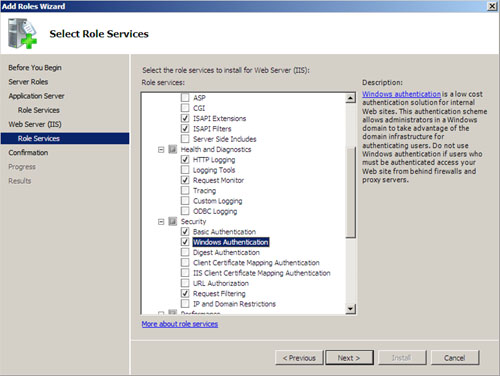Select highlighted Role Services step
500x376 pixels.
(65, 138)
